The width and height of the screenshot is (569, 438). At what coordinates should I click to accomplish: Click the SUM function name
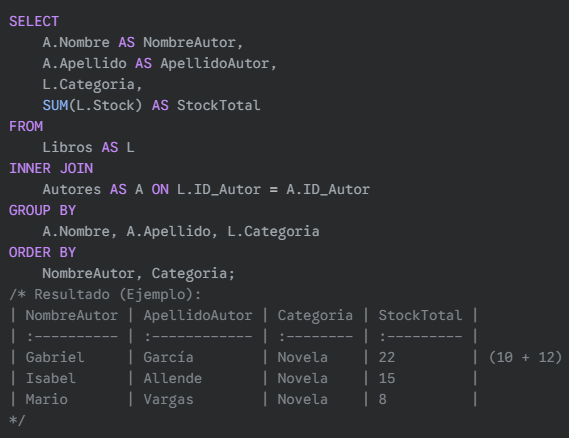(55, 106)
